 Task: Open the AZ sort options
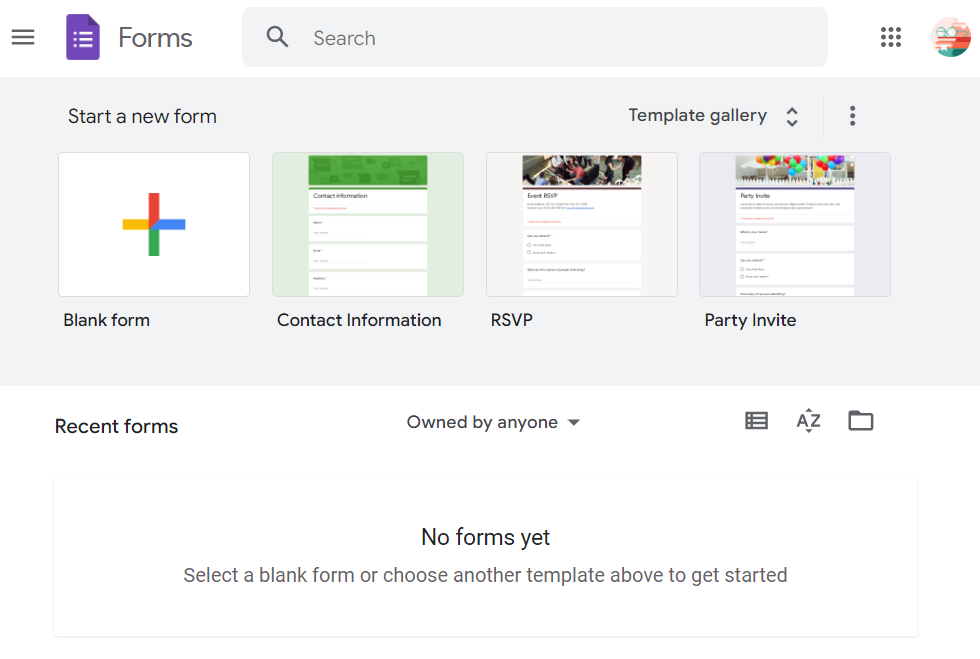click(808, 421)
